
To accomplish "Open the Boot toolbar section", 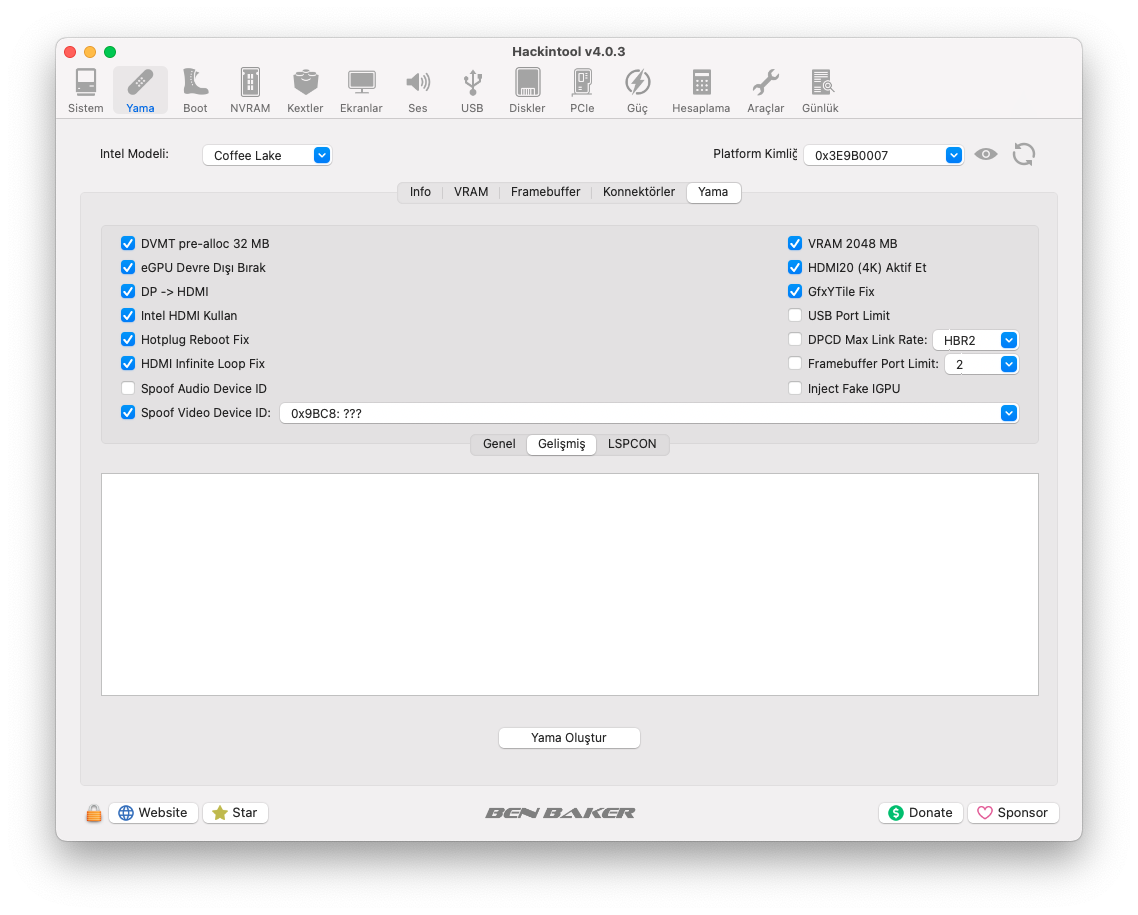I will [x=195, y=90].
